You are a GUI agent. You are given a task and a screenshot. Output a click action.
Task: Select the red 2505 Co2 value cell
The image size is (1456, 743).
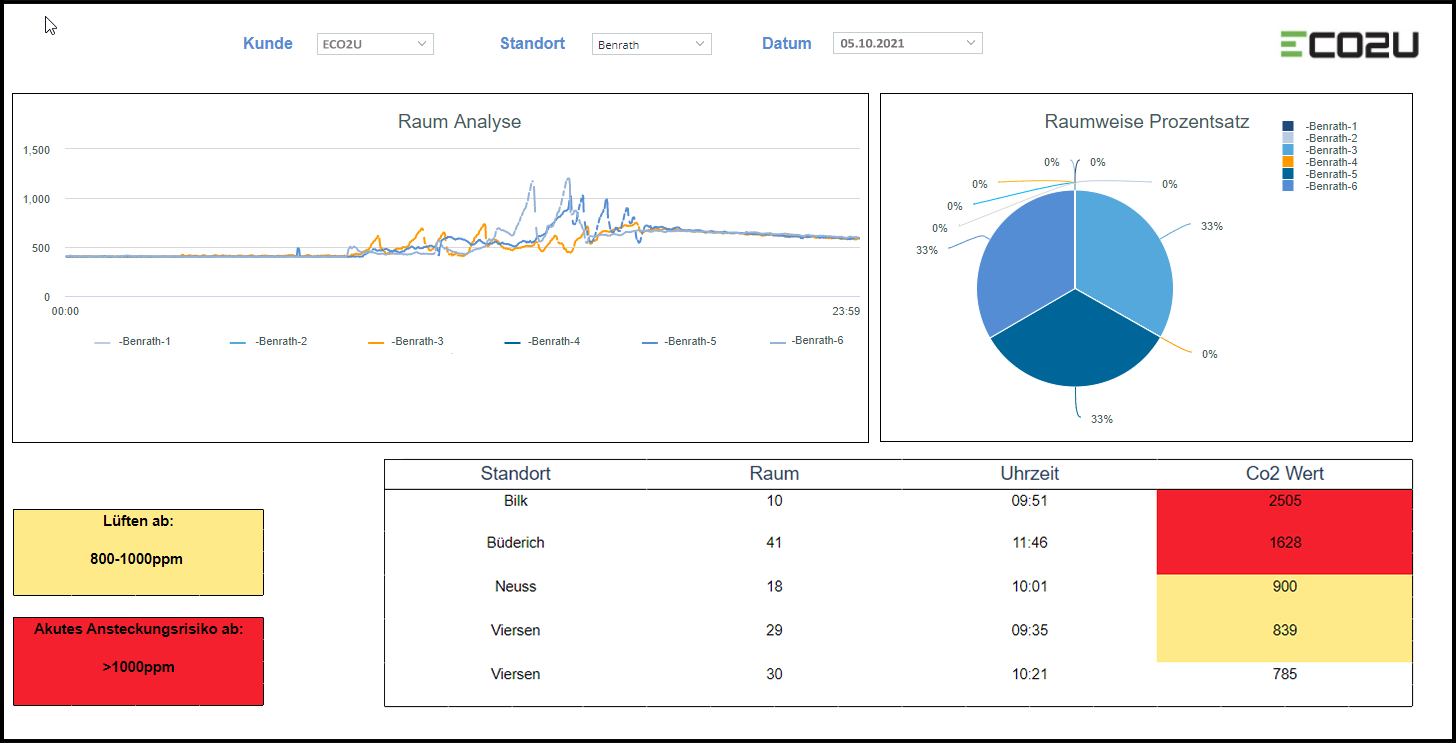tap(1284, 501)
